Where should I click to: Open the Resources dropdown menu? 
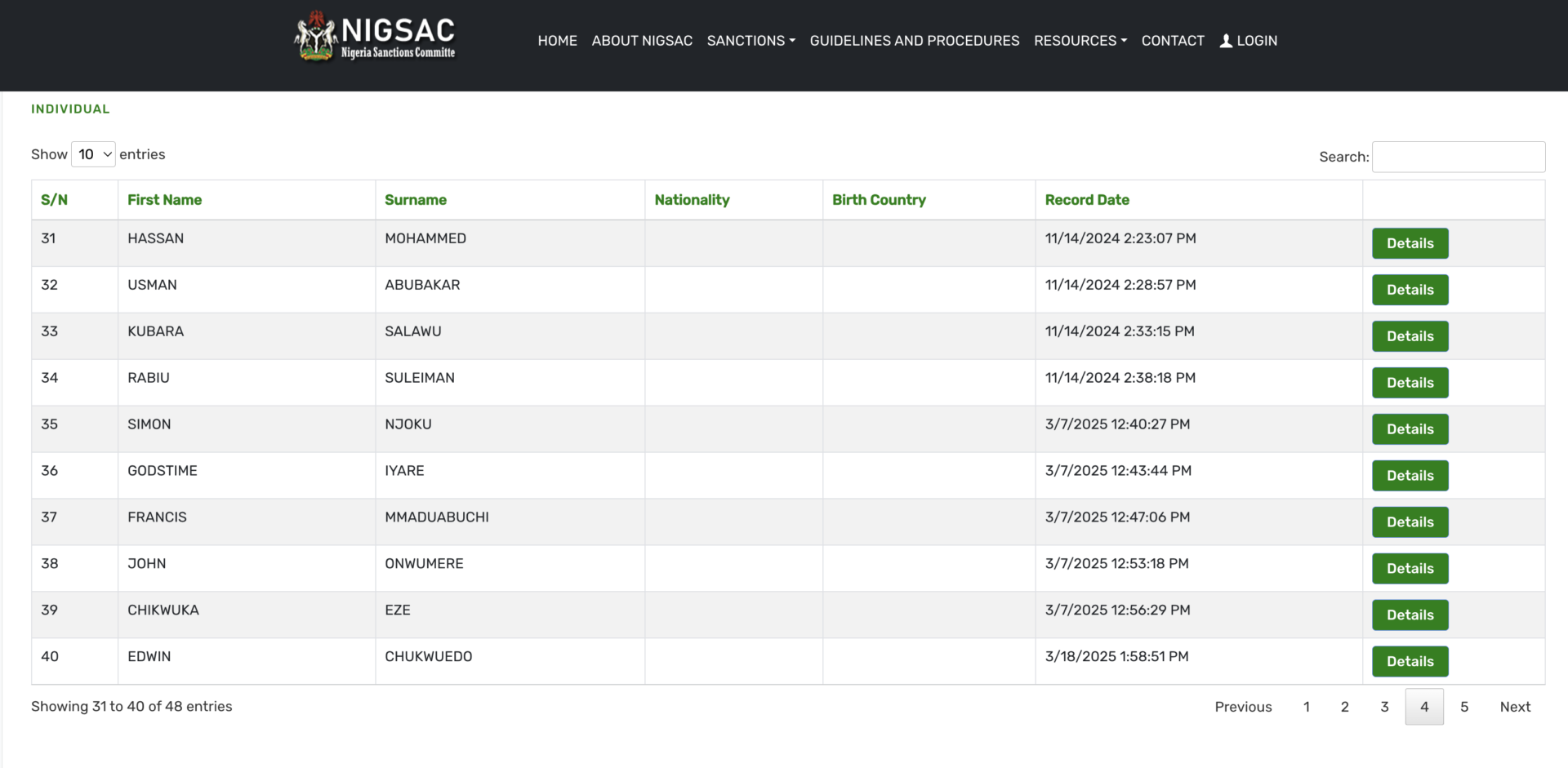point(1080,41)
